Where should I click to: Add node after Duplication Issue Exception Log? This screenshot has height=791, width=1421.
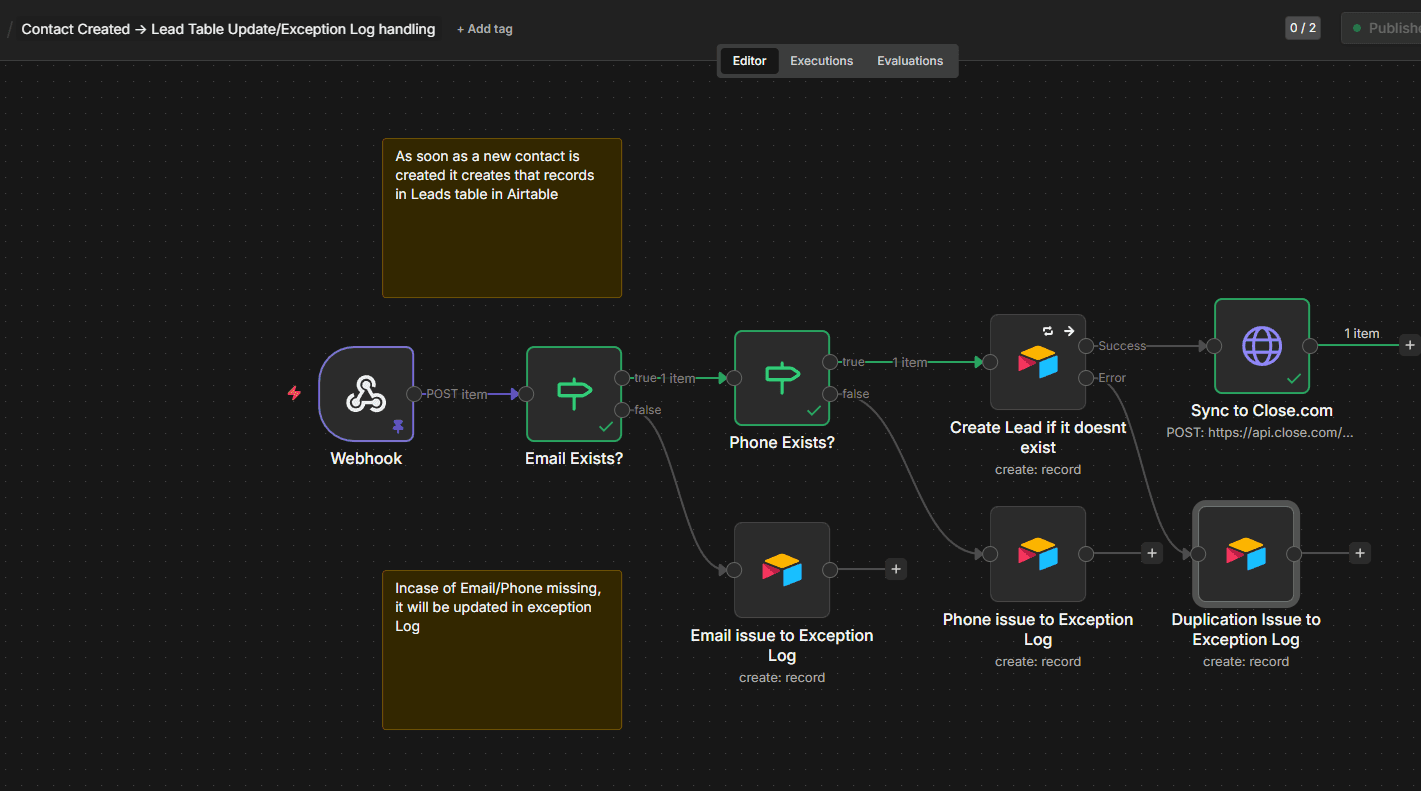pyautogui.click(x=1360, y=553)
